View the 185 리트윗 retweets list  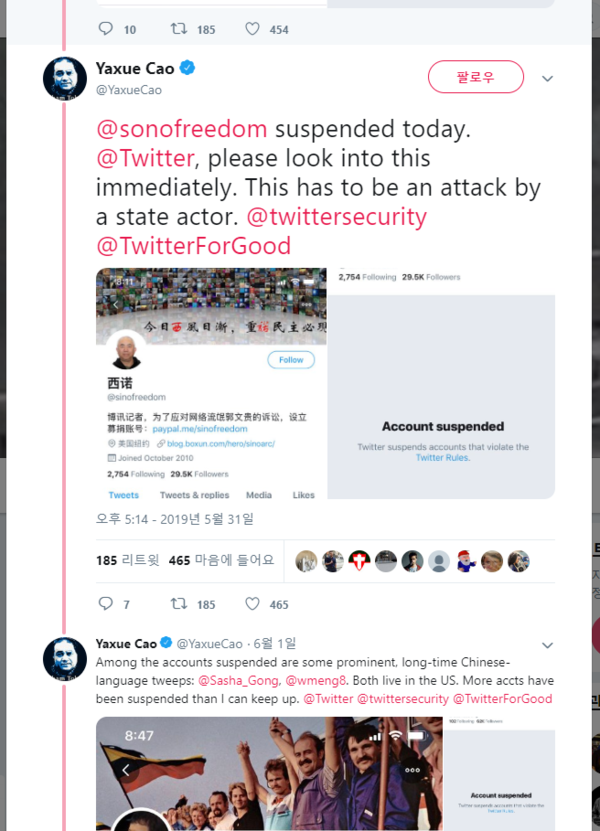click(128, 560)
